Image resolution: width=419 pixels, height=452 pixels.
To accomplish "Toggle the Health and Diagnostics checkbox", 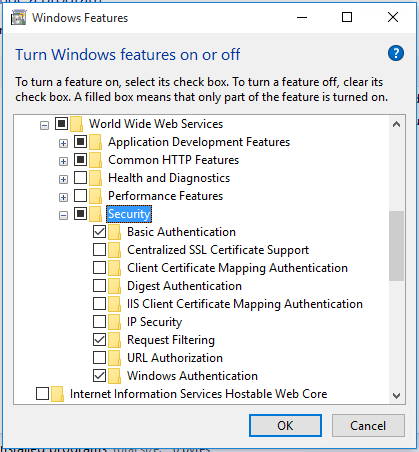I will pyautogui.click(x=80, y=178).
